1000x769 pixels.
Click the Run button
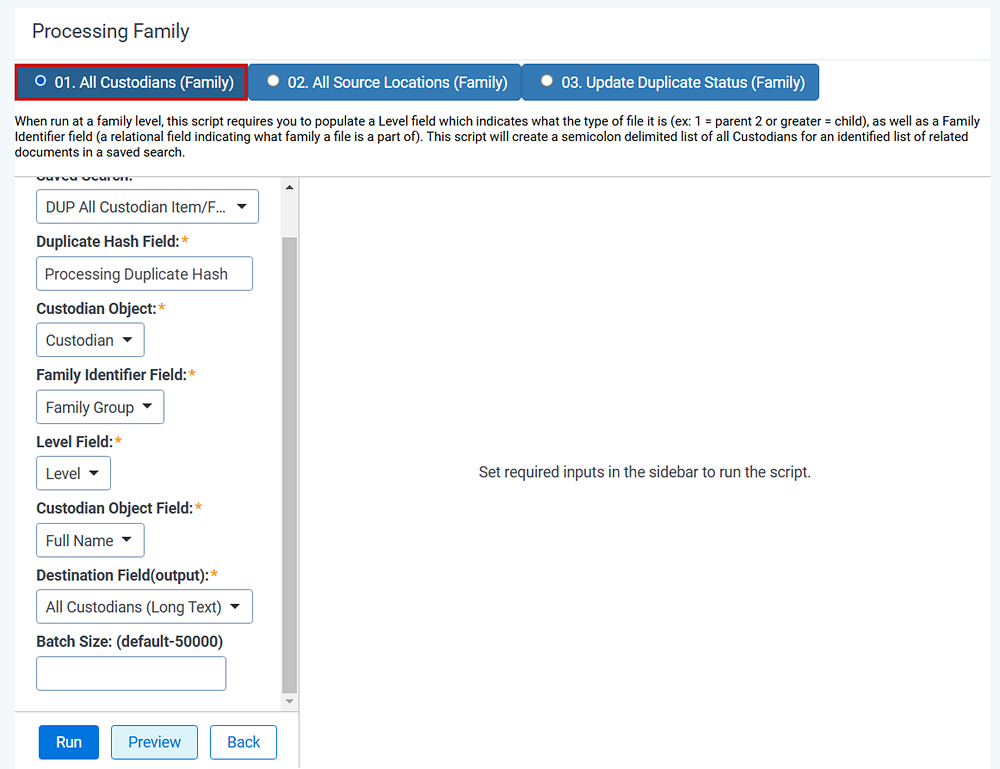[69, 742]
